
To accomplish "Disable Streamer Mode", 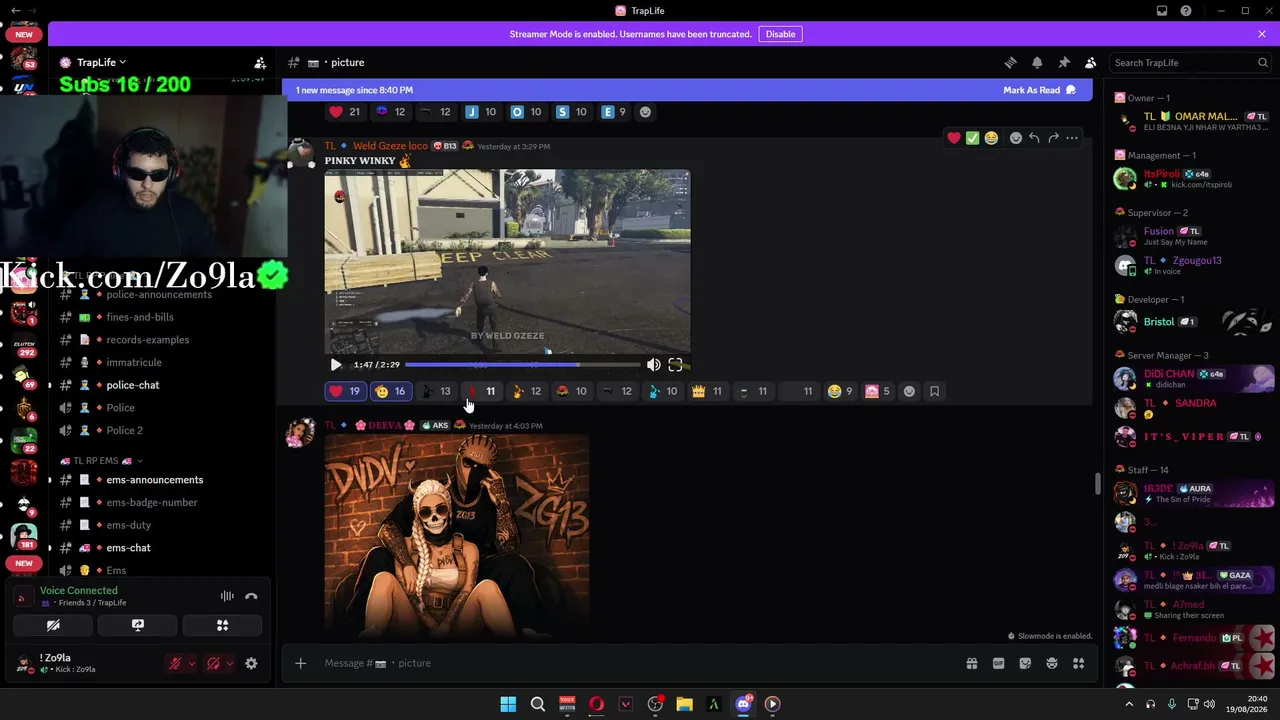I will click(x=780, y=34).
